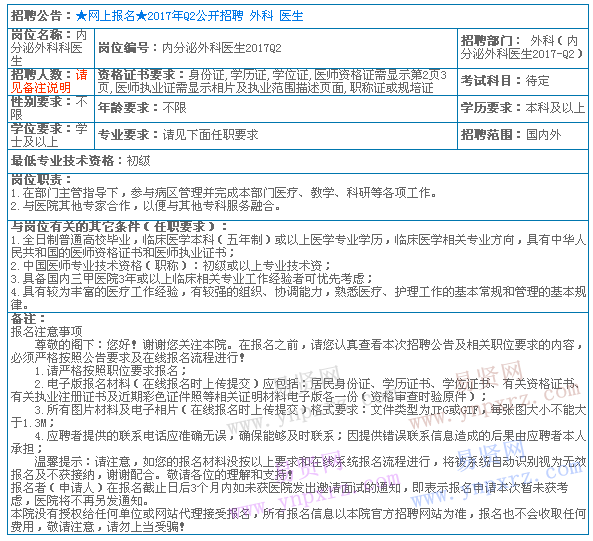This screenshot has width=593, height=541.
Task: Click the 报名注意事项 line
Action: click(x=47, y=332)
